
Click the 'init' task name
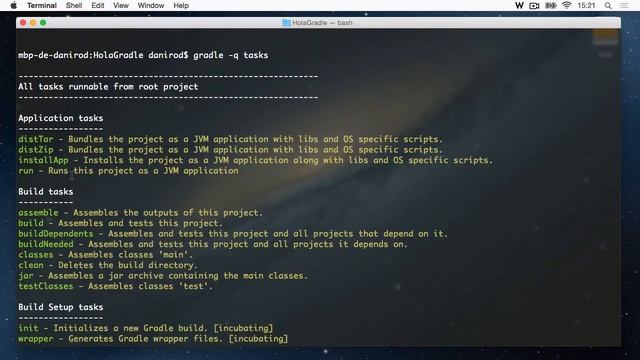coord(28,328)
